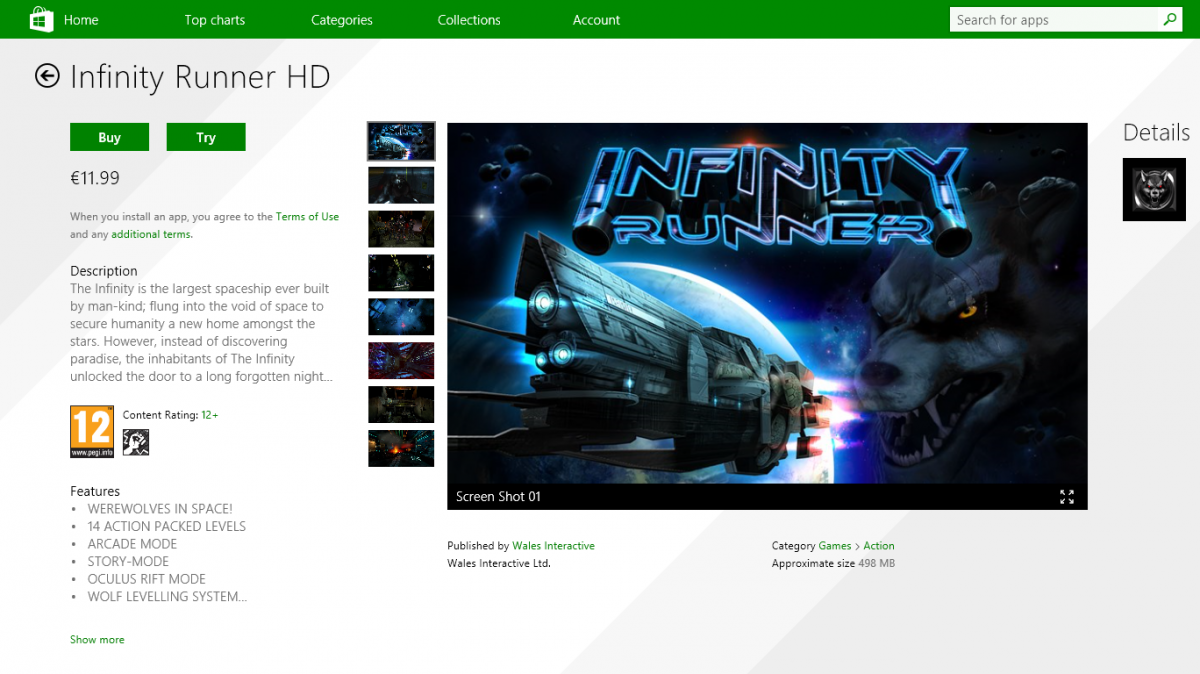Click the Details heading
This screenshot has width=1200, height=674.
1156,132
